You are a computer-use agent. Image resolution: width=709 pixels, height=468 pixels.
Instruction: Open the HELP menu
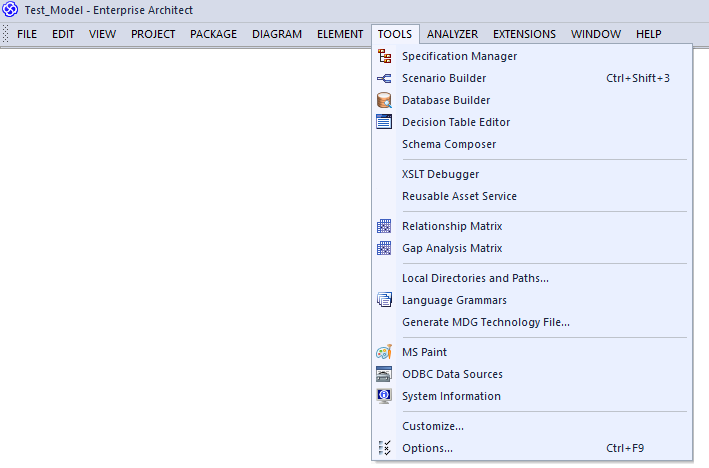click(x=648, y=34)
